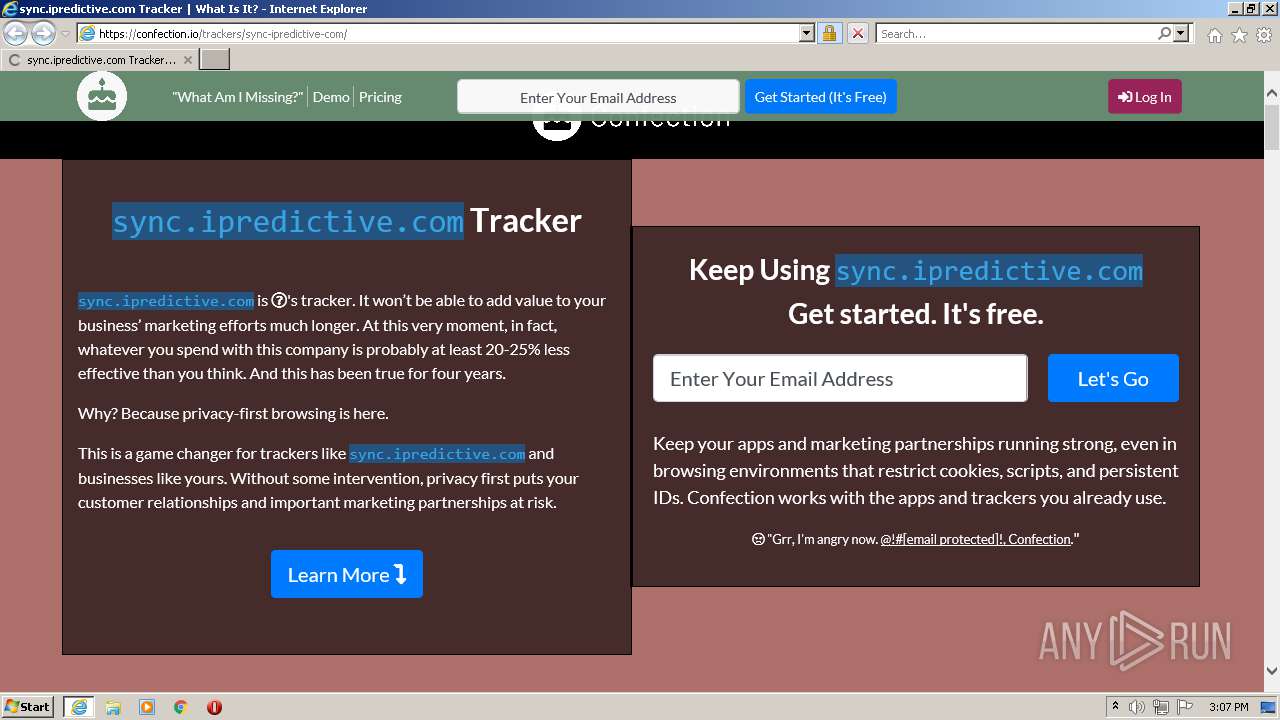Image resolution: width=1280 pixels, height=720 pixels.
Task: Open the Demo nav link
Action: tap(331, 97)
